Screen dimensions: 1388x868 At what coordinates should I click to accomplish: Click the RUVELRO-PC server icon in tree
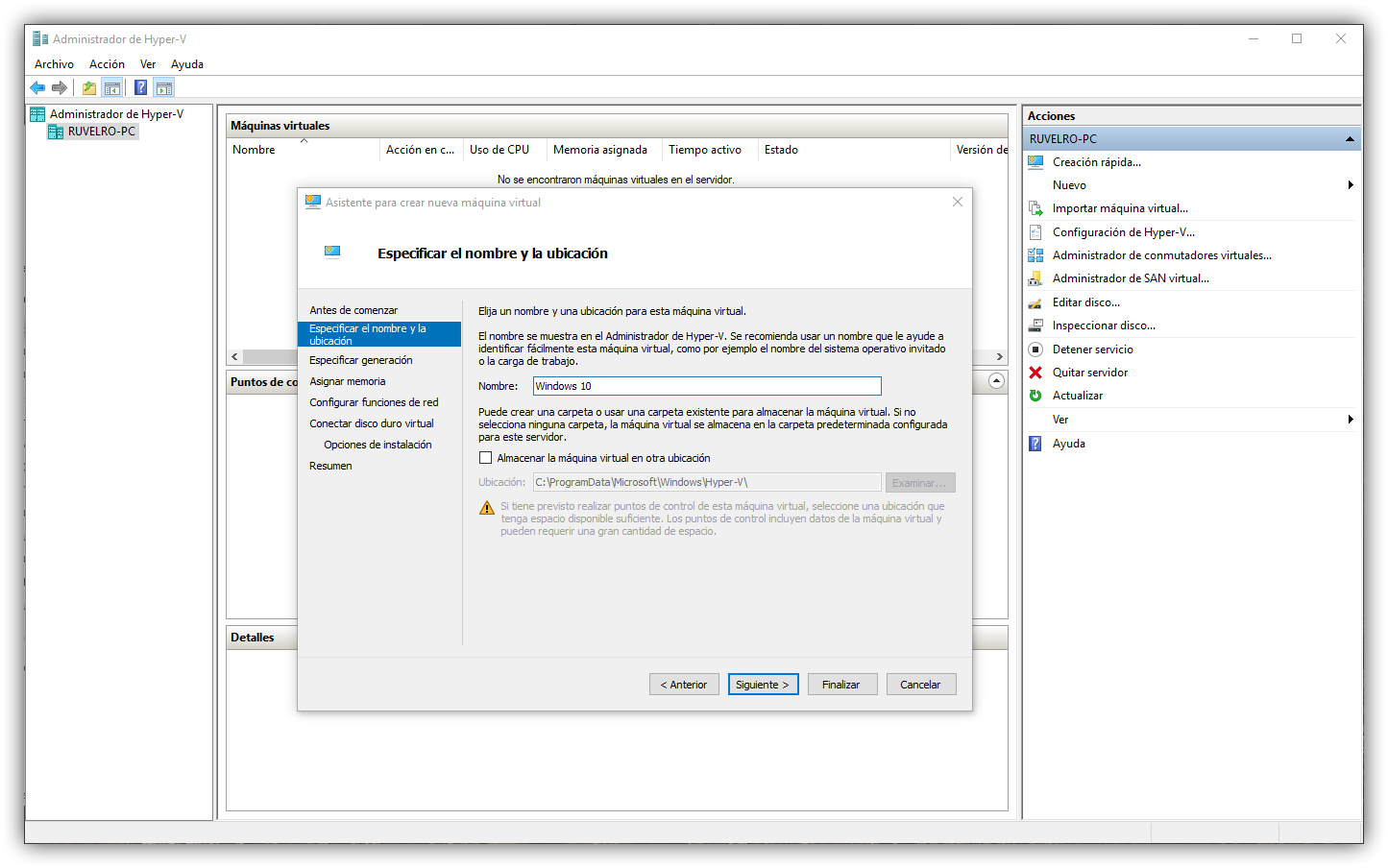click(56, 132)
